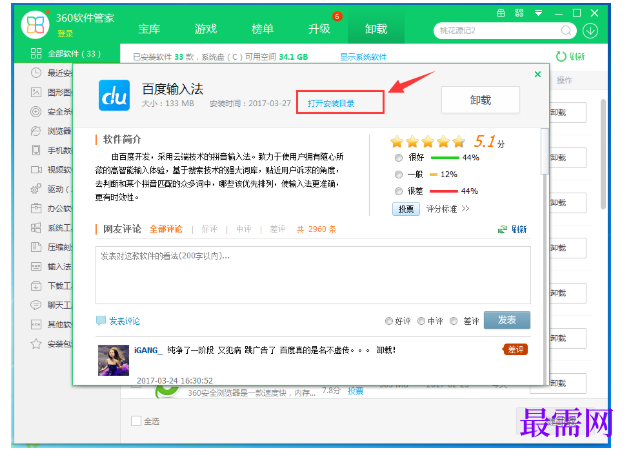Click the 安全杀毒 sidebar icon
This screenshot has width=632, height=454.
pyautogui.click(x=36, y=111)
